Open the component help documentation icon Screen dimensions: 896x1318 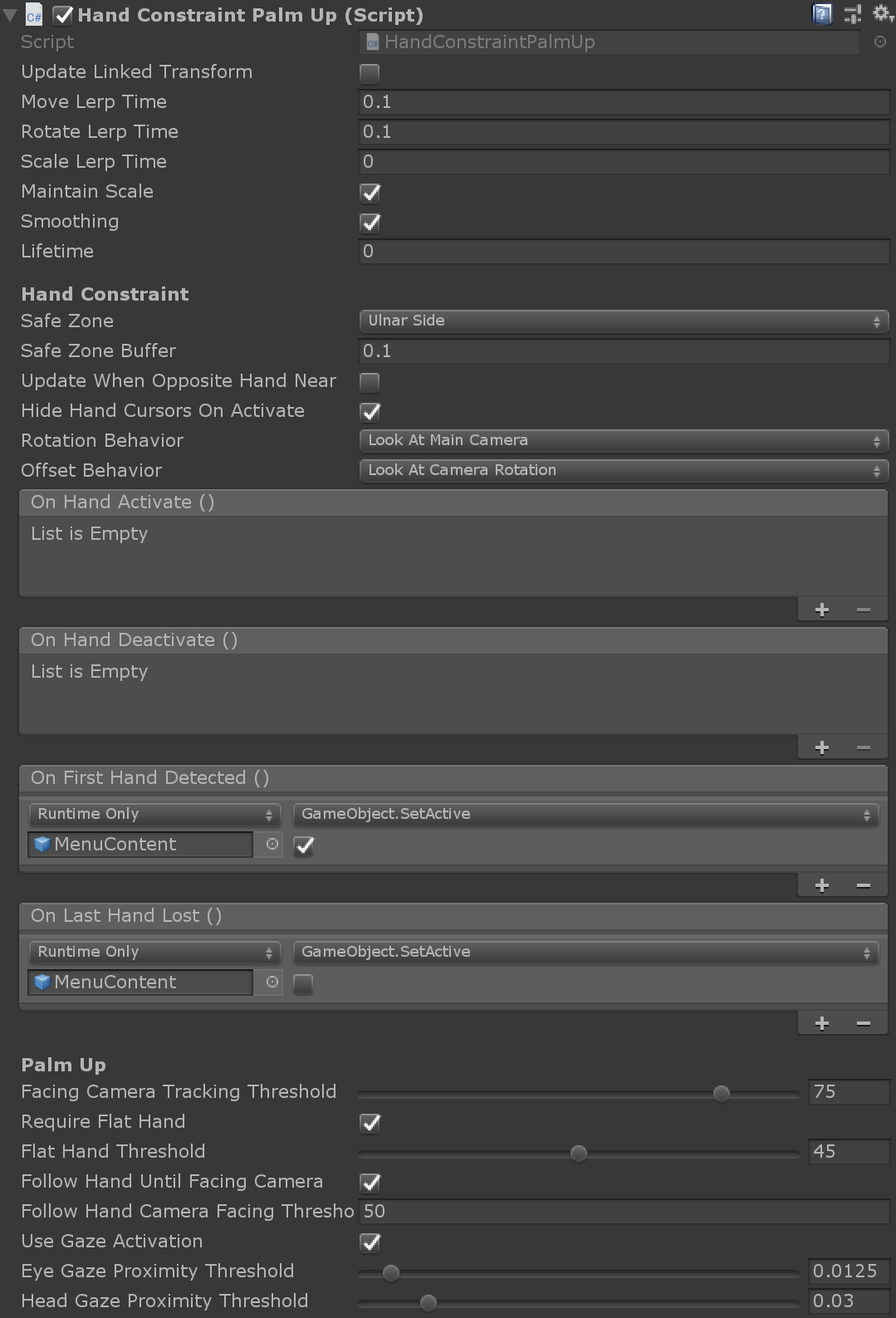point(822,14)
